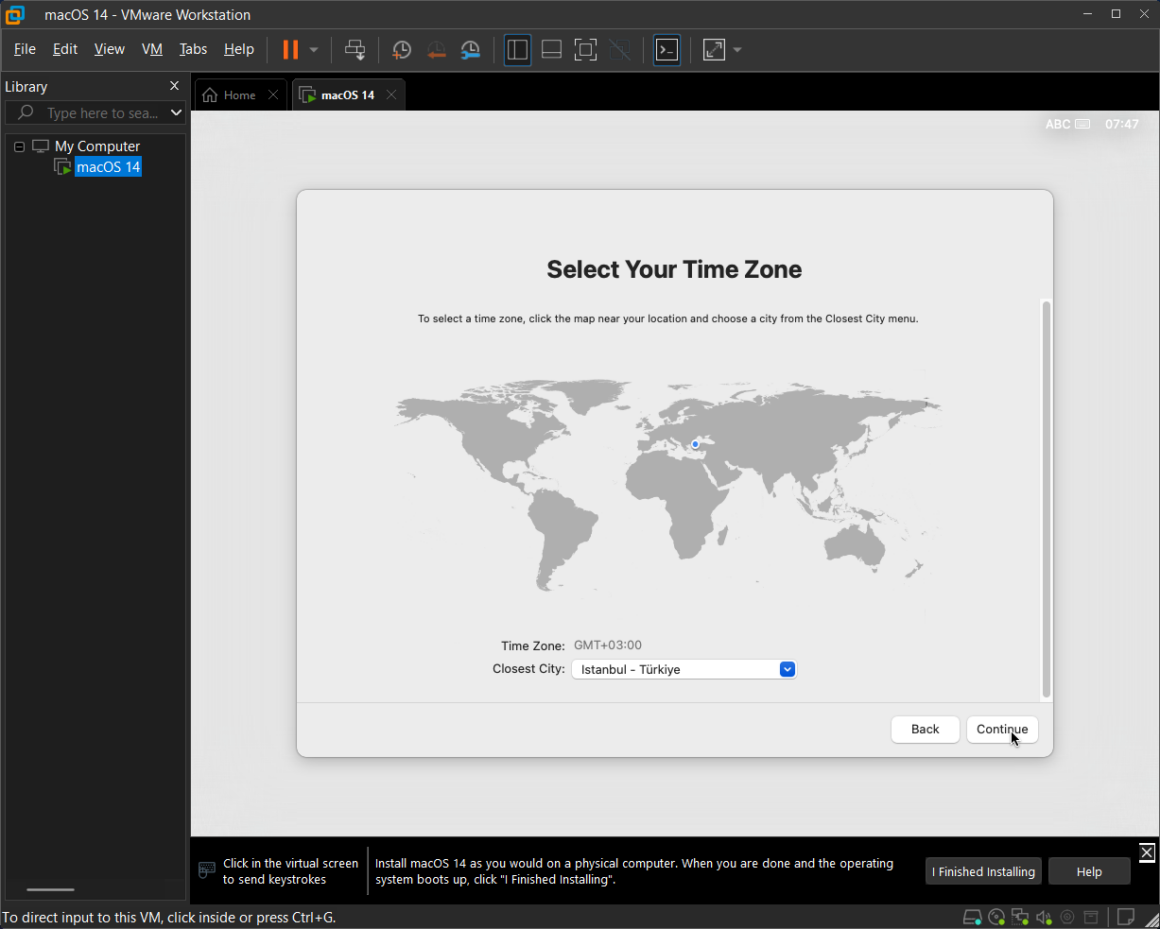Open the stretch display dropdown arrow
This screenshot has height=929, width=1160.
tap(737, 50)
